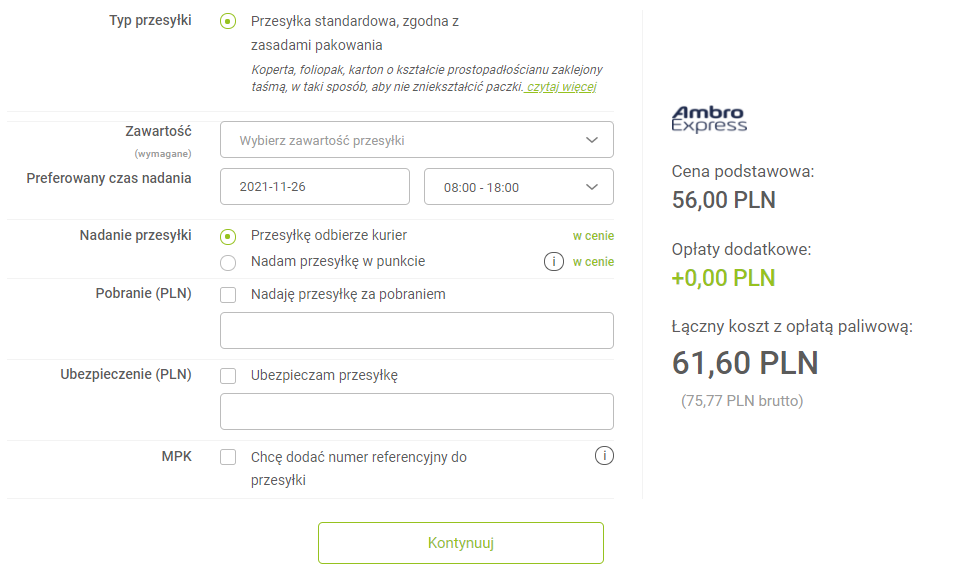953x575 pixels.
Task: Check Chcę dodać numer referencyjny box
Action: click(x=228, y=457)
